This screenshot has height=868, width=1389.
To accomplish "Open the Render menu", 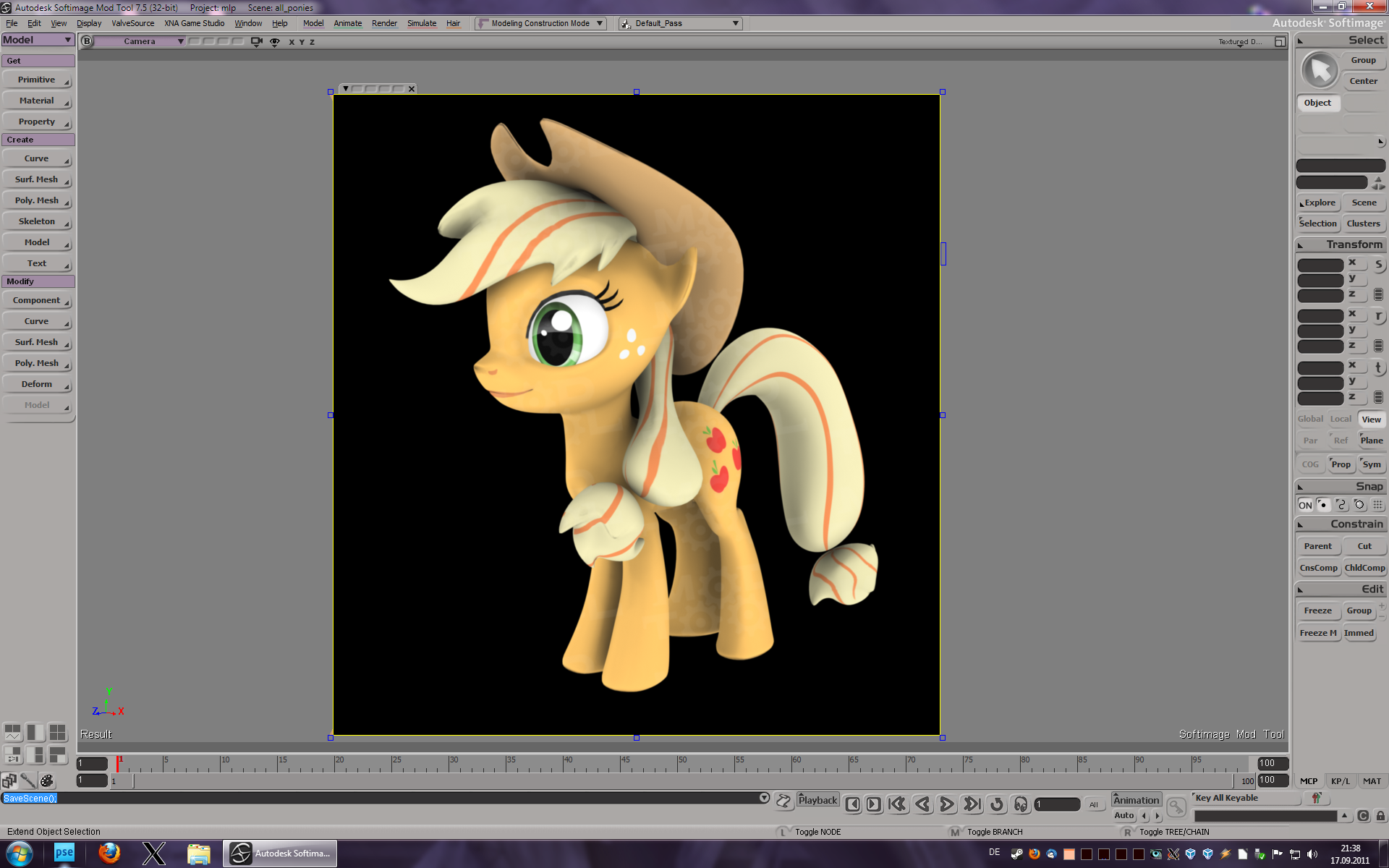I will pos(384,24).
